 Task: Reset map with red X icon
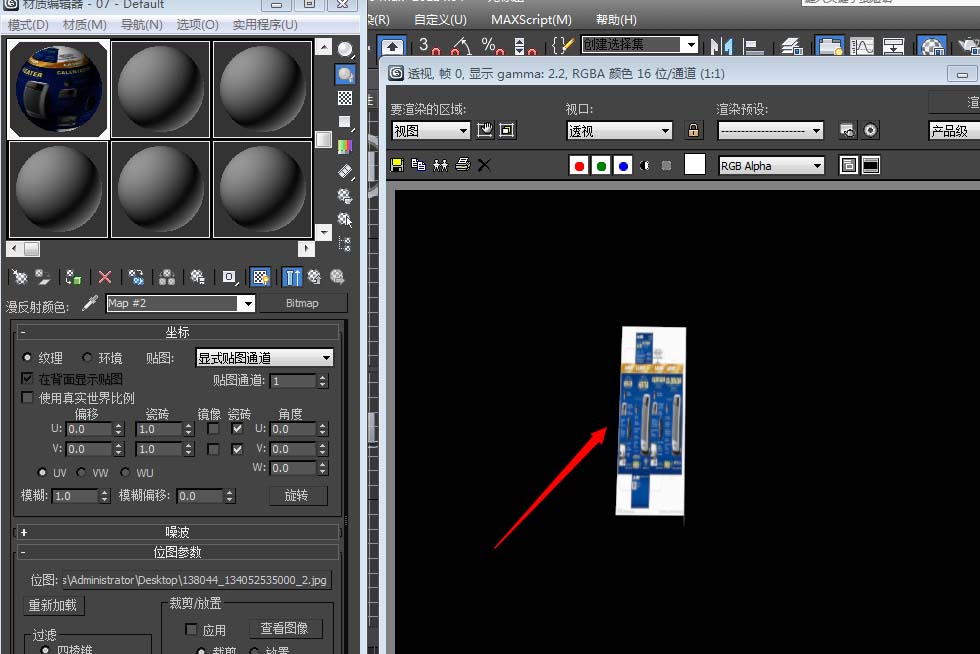(x=105, y=277)
